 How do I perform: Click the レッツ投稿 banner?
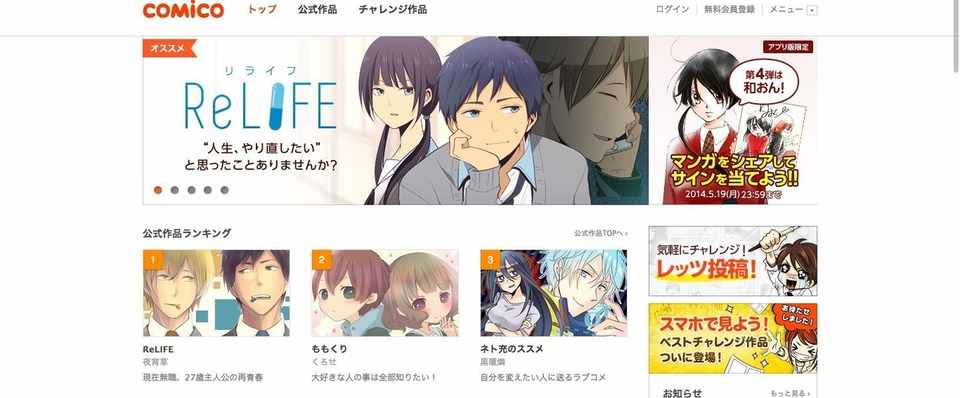pyautogui.click(x=733, y=261)
